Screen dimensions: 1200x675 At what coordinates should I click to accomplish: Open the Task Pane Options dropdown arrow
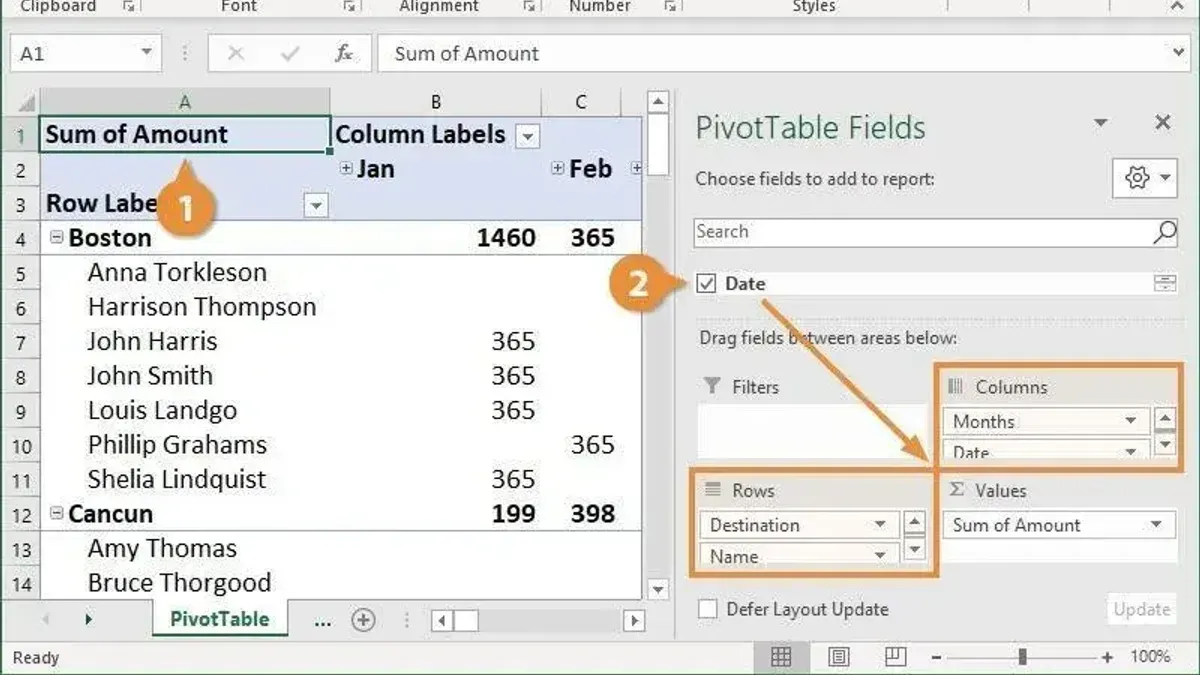[1101, 123]
